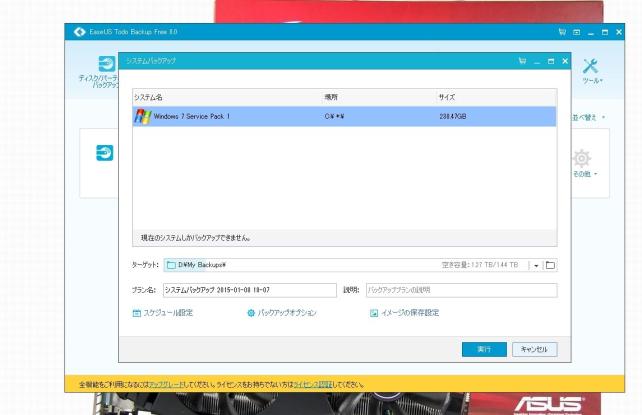Viewport: 642px width, 415px height.
Task: Click the schedule settings calendar icon
Action: 137,313
